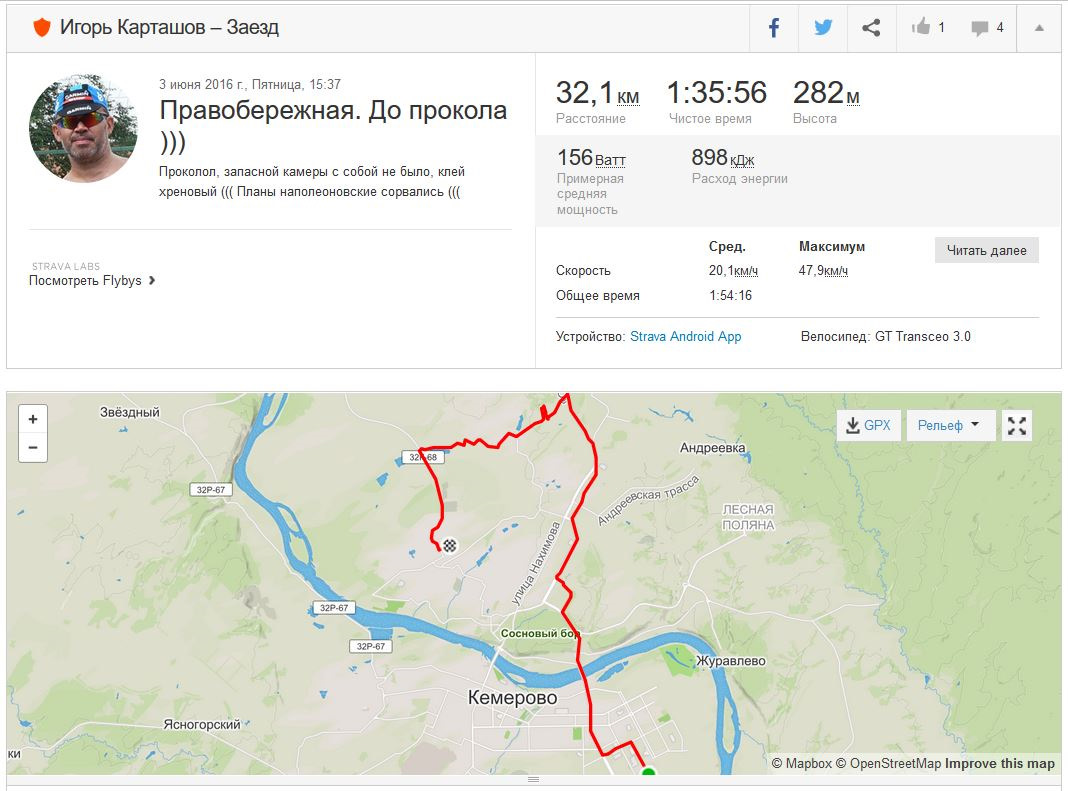Click the Читать далее button

pos(987,250)
